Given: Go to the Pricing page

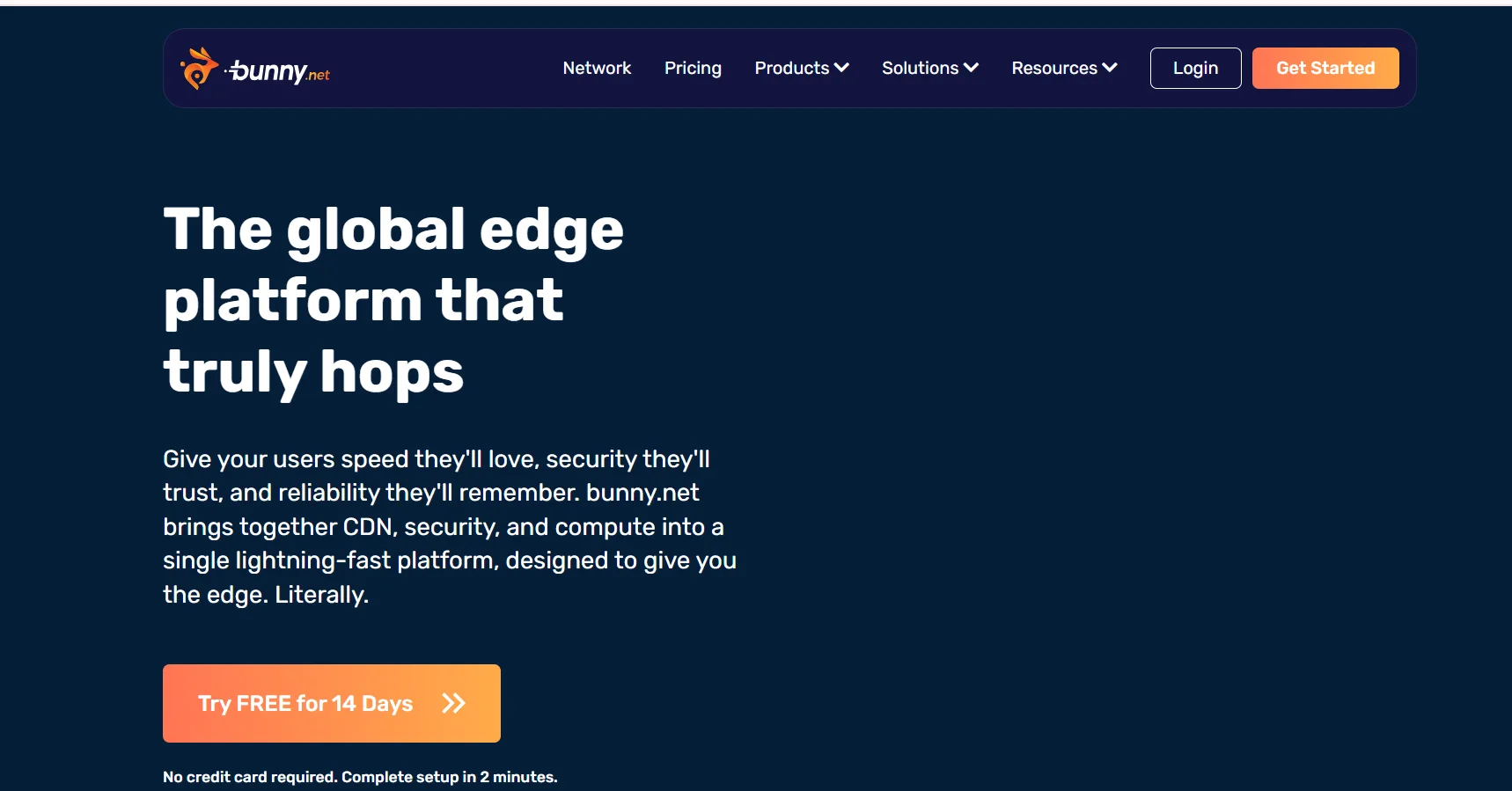Looking at the screenshot, I should 693,68.
